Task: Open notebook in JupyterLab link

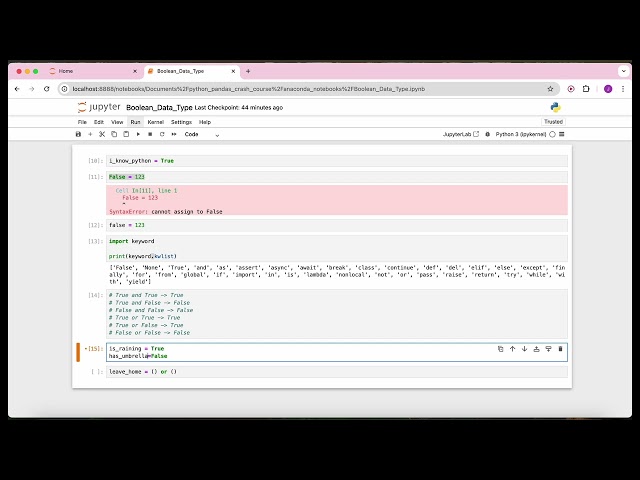Action: coord(461,134)
